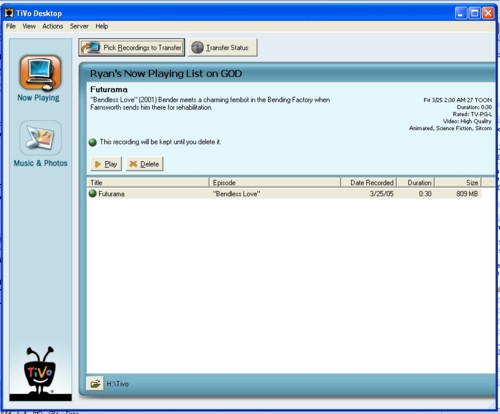Click green keep-until-delete indicator icon
The width and height of the screenshot is (500, 414).
click(93, 142)
